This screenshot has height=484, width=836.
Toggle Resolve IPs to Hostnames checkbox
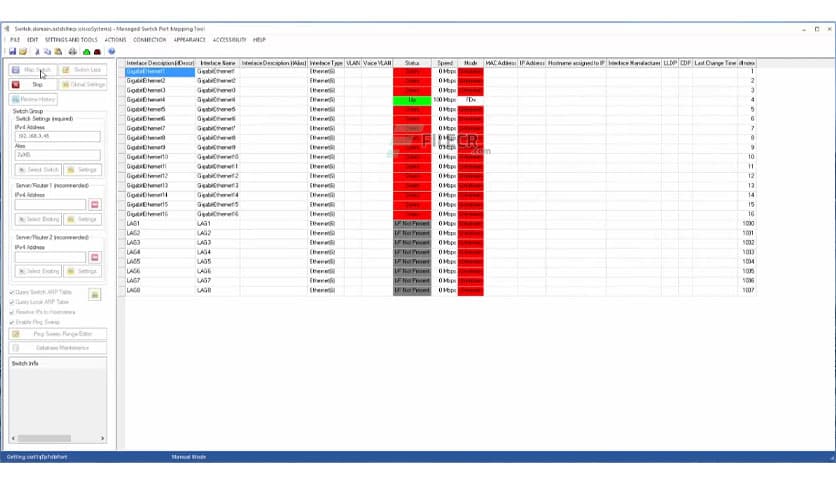tap(12, 312)
